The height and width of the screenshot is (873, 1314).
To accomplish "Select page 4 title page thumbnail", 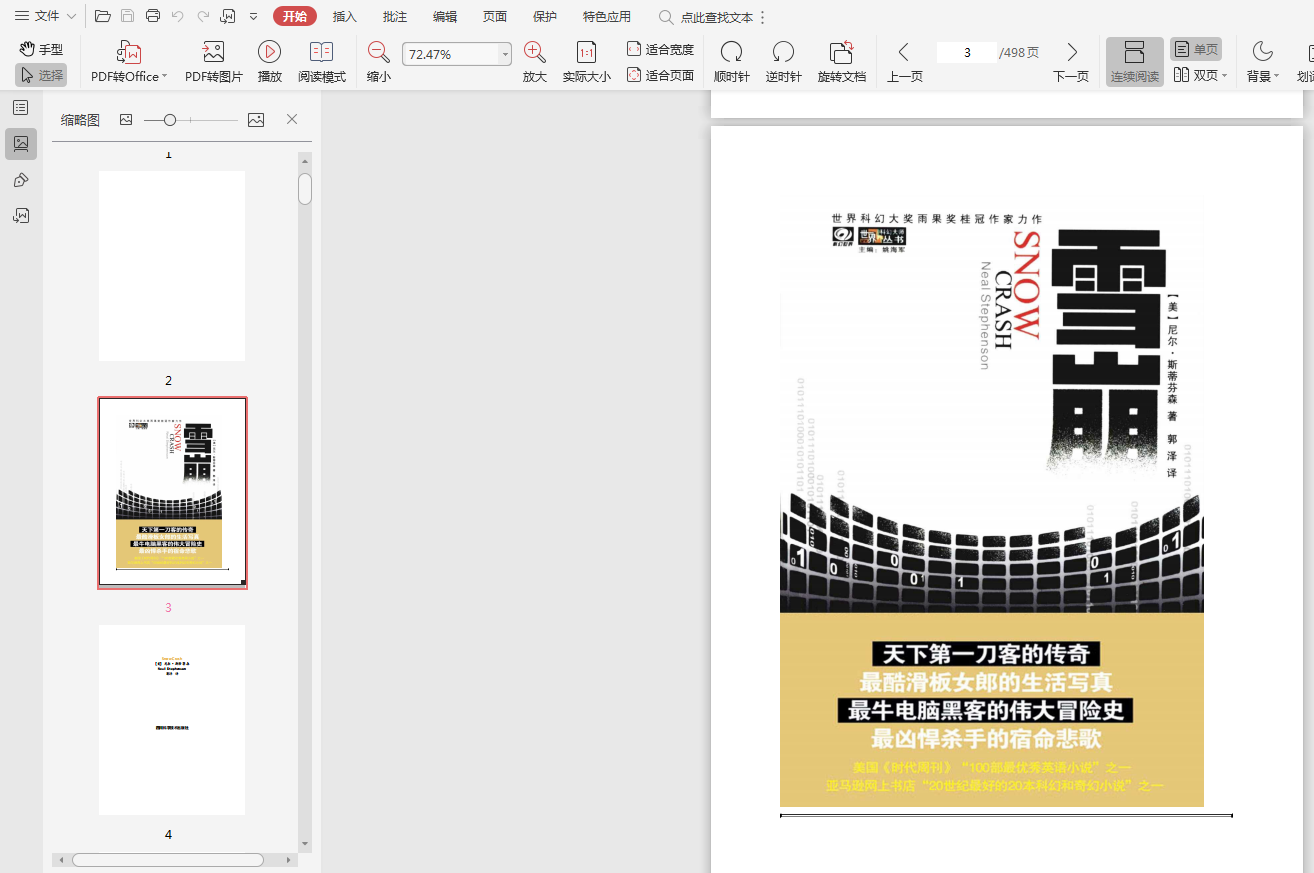I will pos(172,720).
